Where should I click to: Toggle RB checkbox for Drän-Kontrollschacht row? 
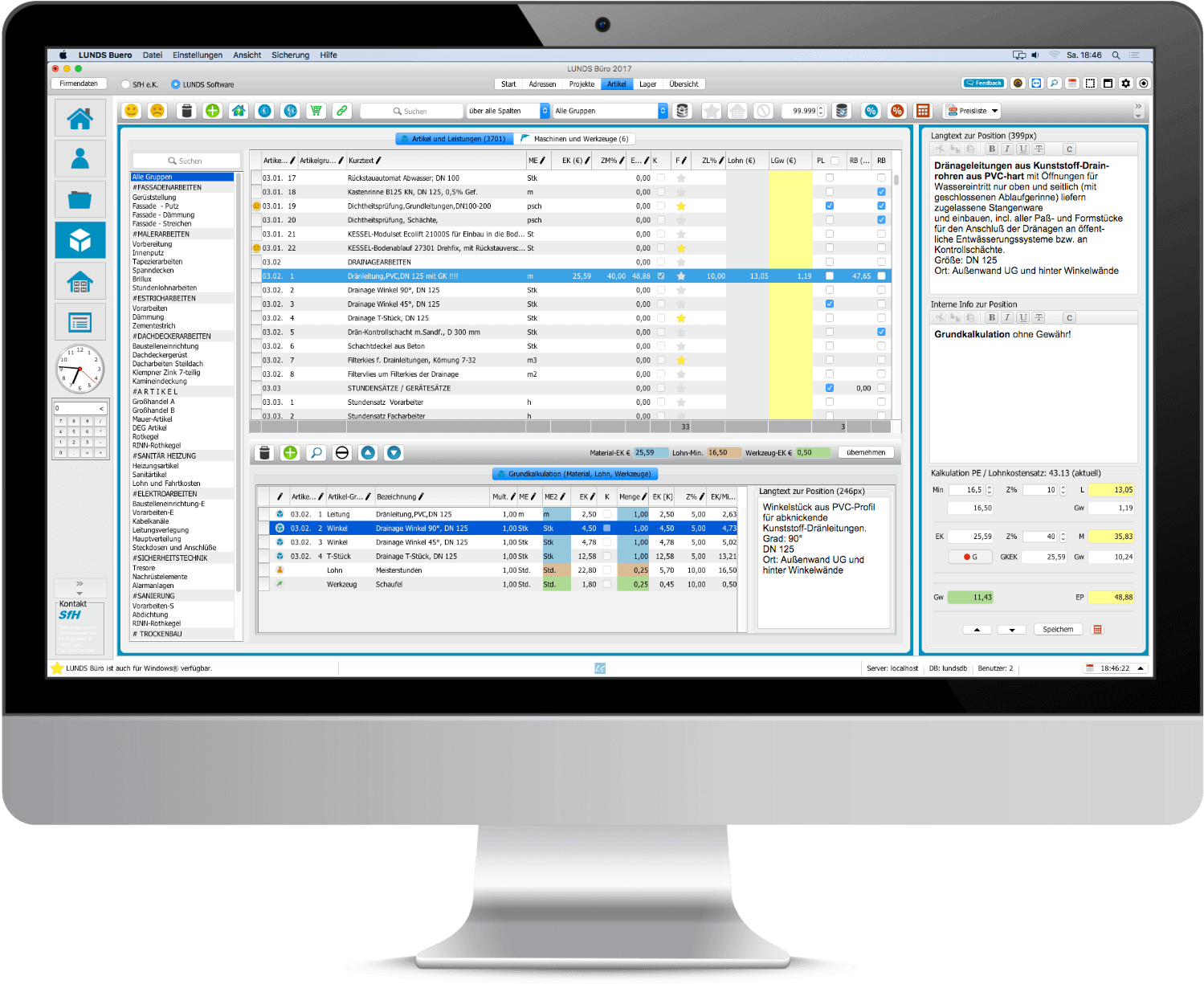[x=881, y=333]
